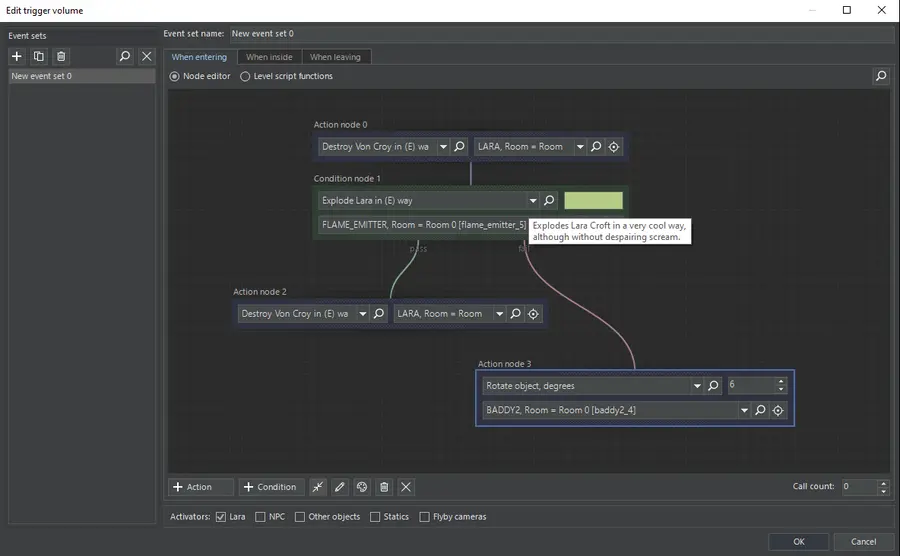Add a new event set
The width and height of the screenshot is (900, 556).
click(x=17, y=57)
